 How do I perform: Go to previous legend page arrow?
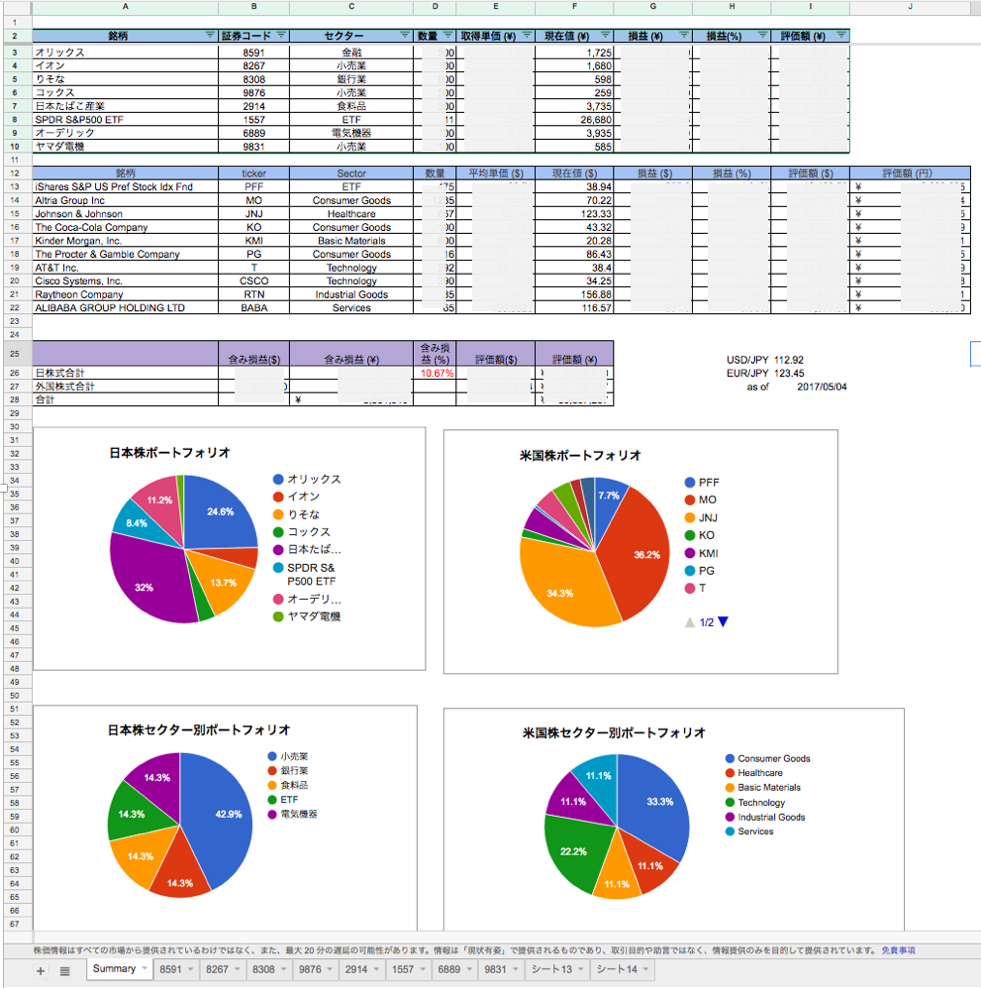click(x=690, y=622)
